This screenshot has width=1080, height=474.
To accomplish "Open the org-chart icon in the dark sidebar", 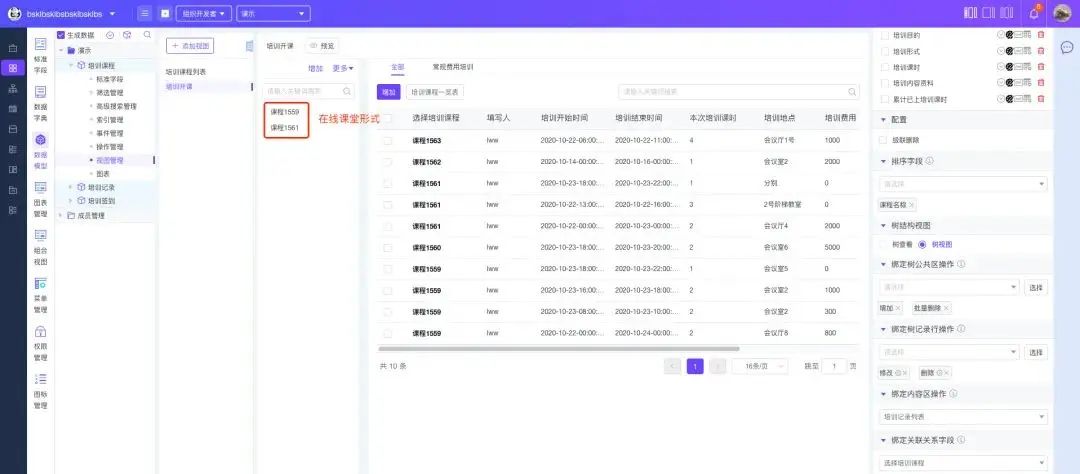I will 12,88.
